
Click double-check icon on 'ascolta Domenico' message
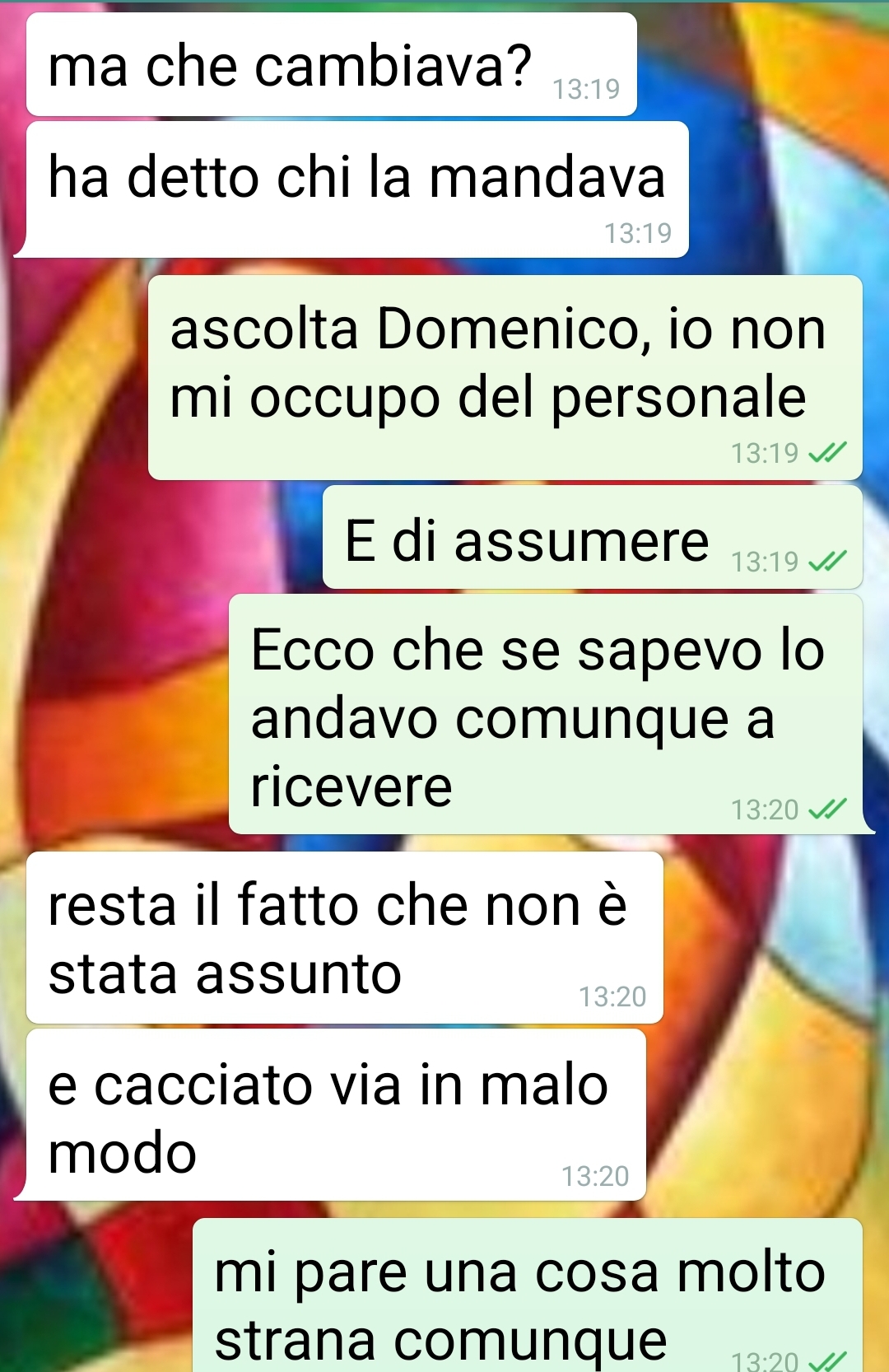pyautogui.click(x=827, y=452)
